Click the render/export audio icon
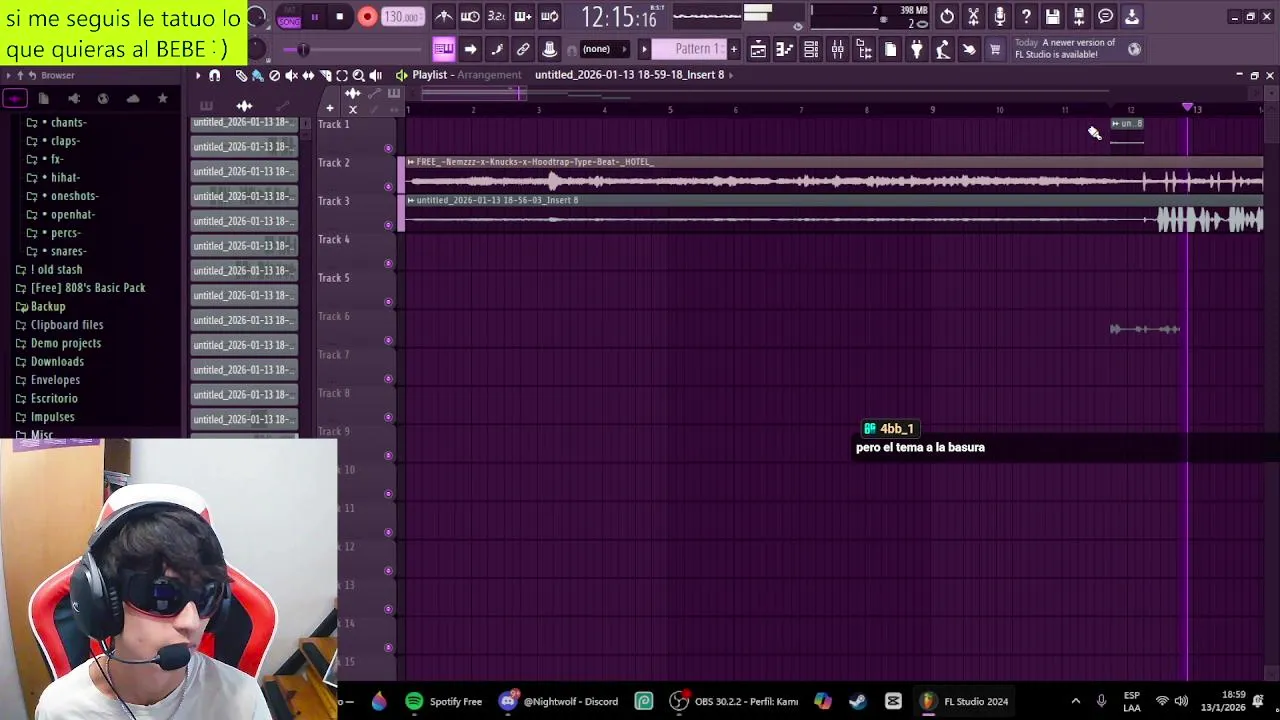This screenshot has width=1280, height=720. pos(1079,16)
